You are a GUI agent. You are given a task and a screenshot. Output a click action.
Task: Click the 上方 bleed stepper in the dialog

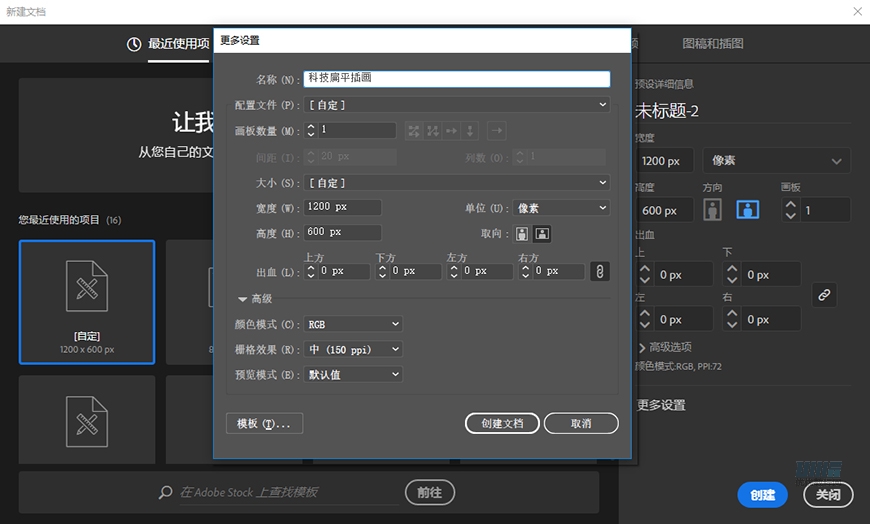(x=311, y=271)
